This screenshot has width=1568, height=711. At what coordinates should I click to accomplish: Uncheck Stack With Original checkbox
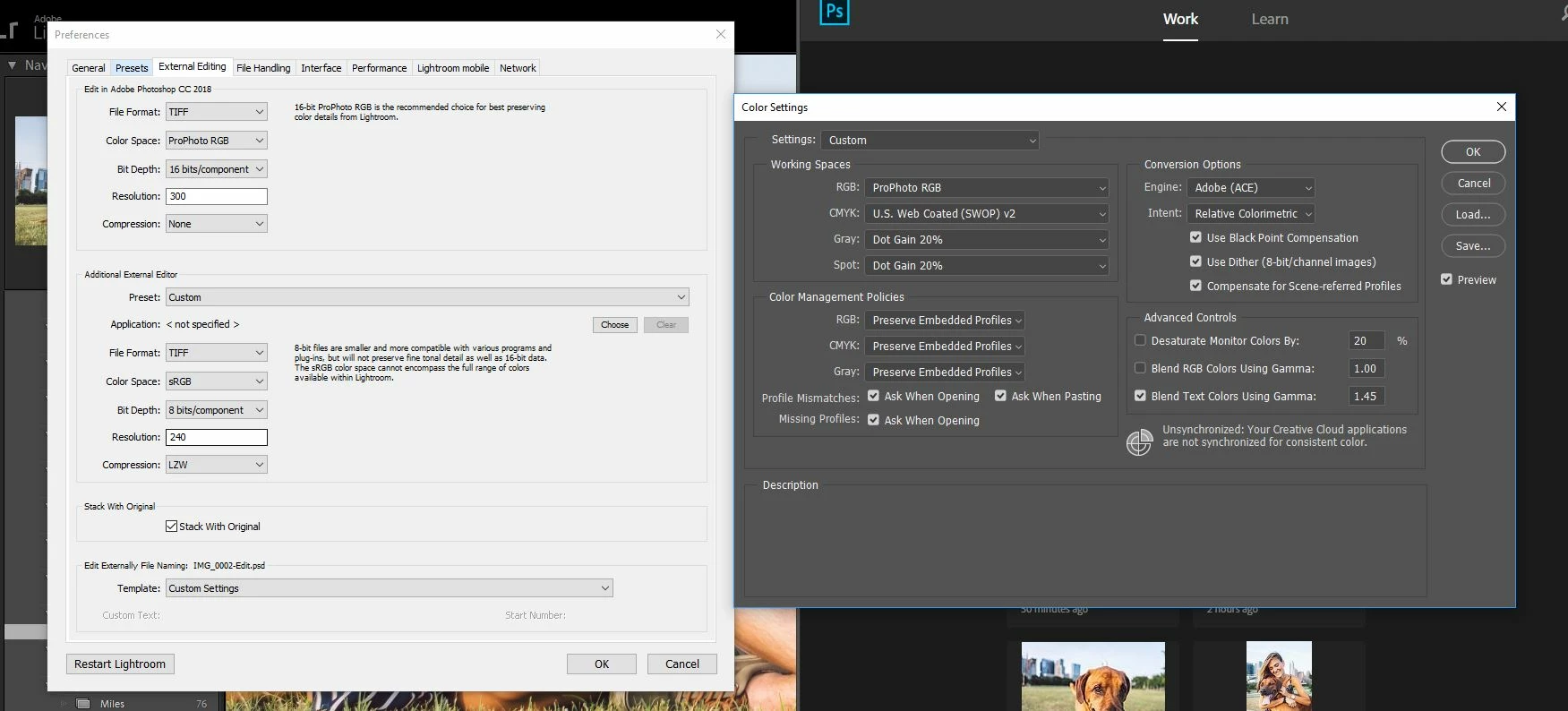point(171,527)
